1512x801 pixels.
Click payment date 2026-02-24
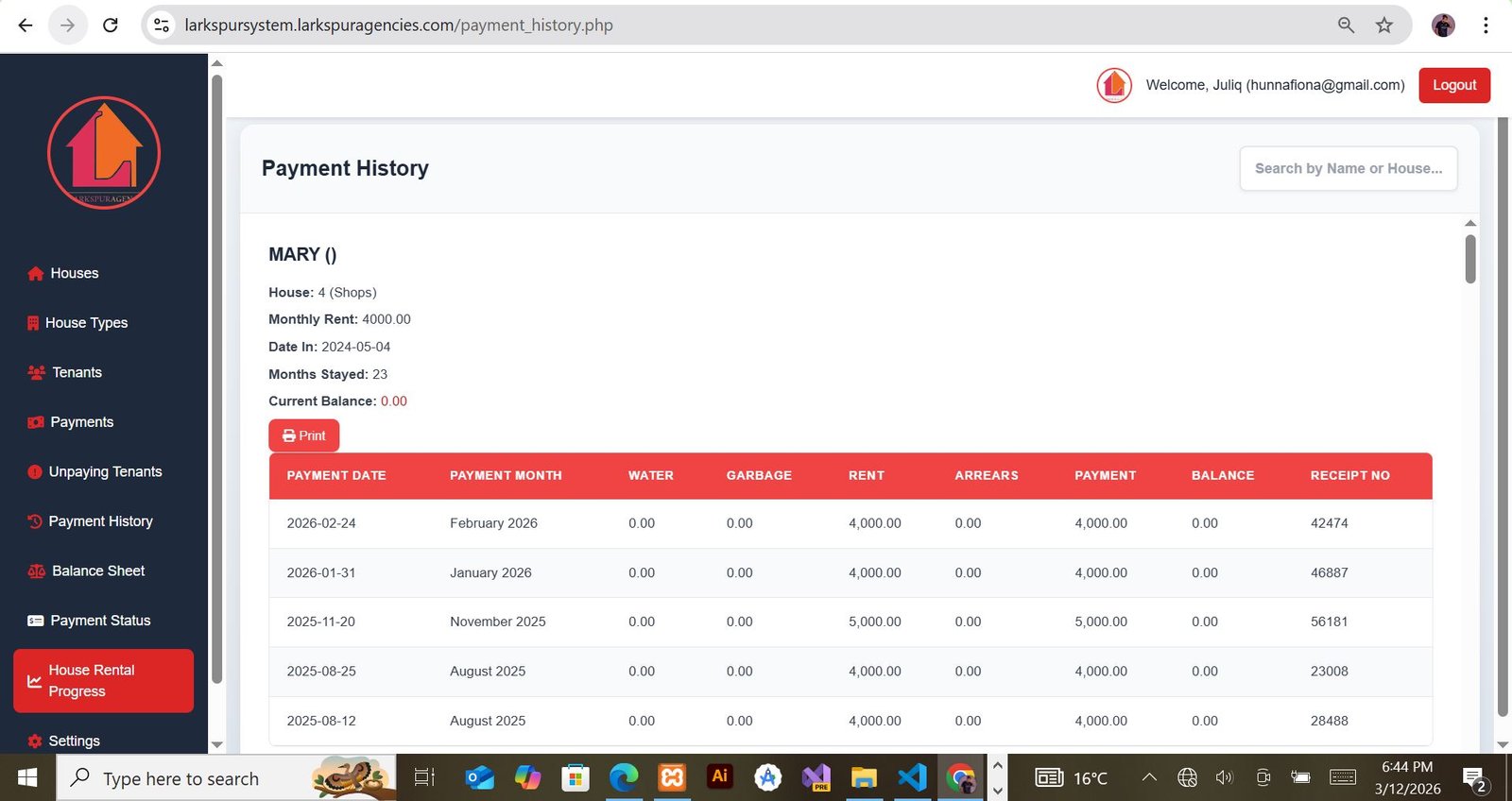[x=321, y=523]
